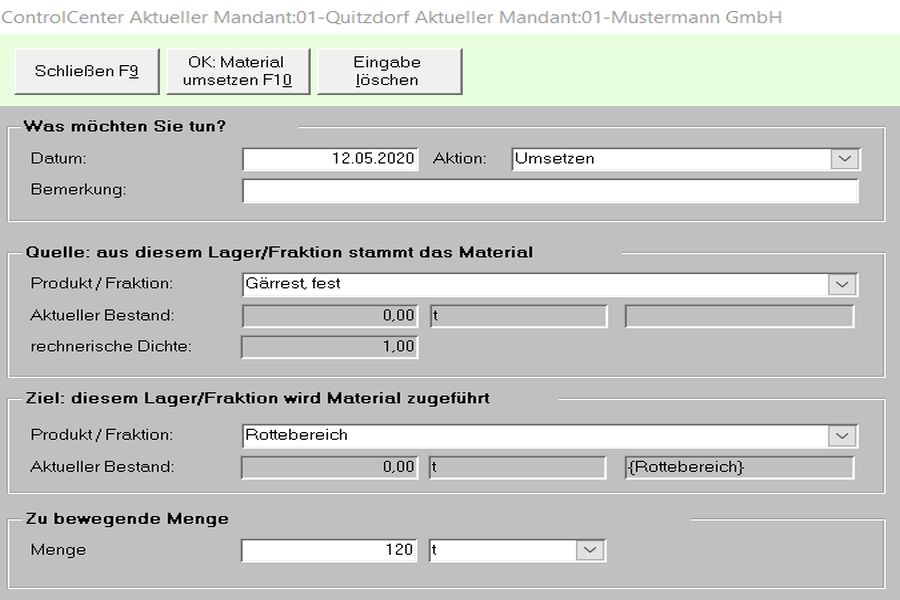Click the "Was möchten Sie tun?" heading
900x600 pixels.
(125, 126)
